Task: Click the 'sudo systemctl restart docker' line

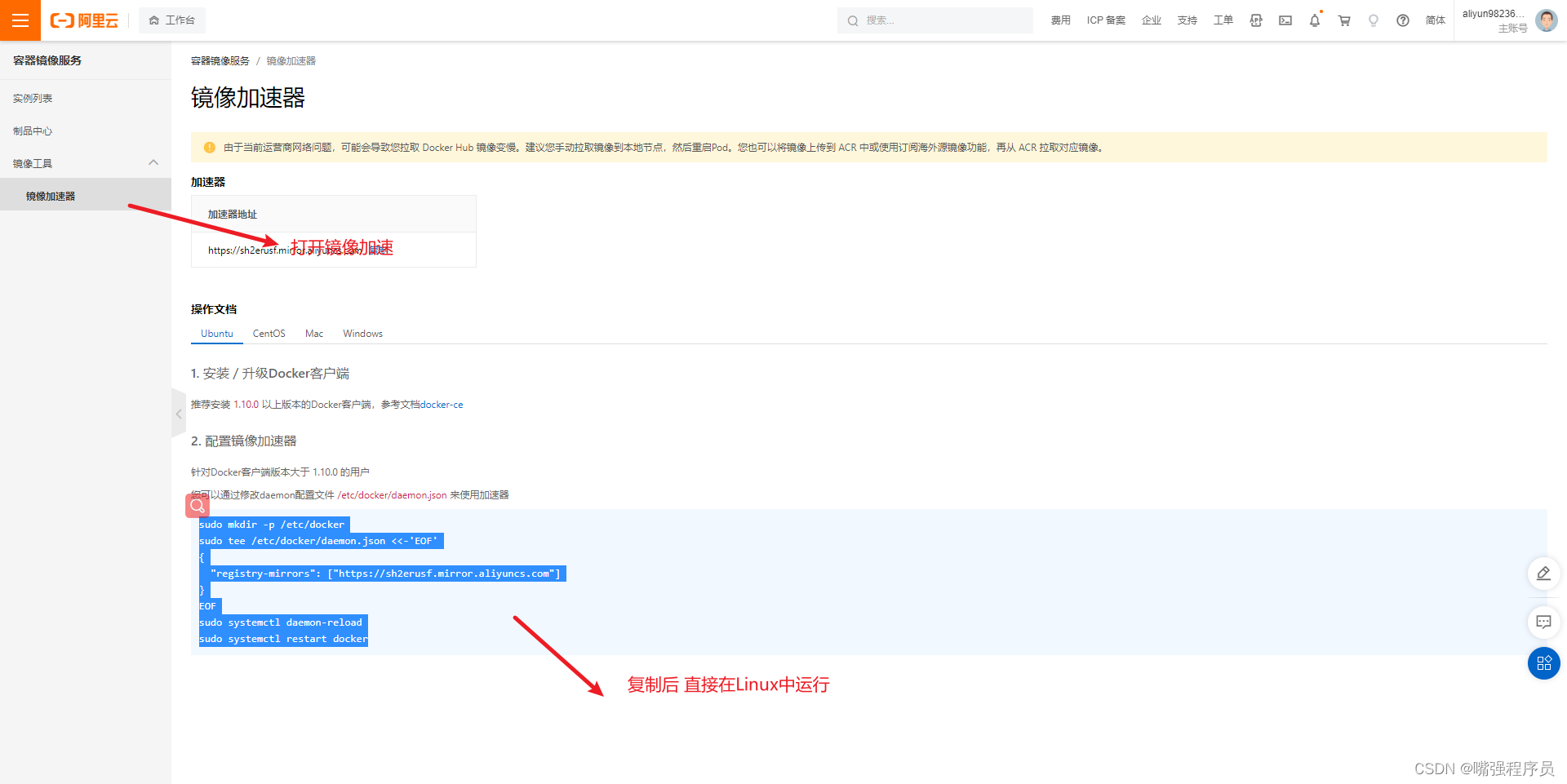Action: 283,639
